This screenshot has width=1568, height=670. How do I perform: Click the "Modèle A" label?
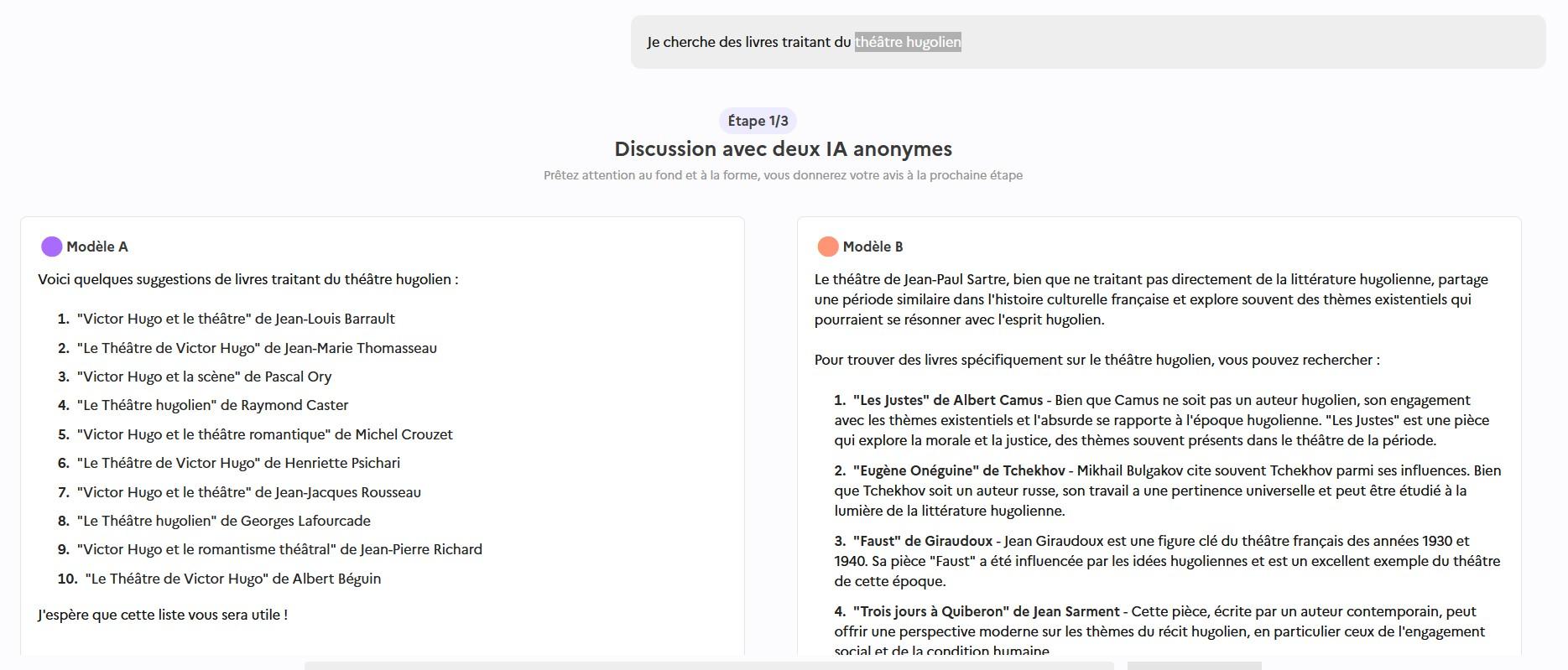tap(97, 247)
